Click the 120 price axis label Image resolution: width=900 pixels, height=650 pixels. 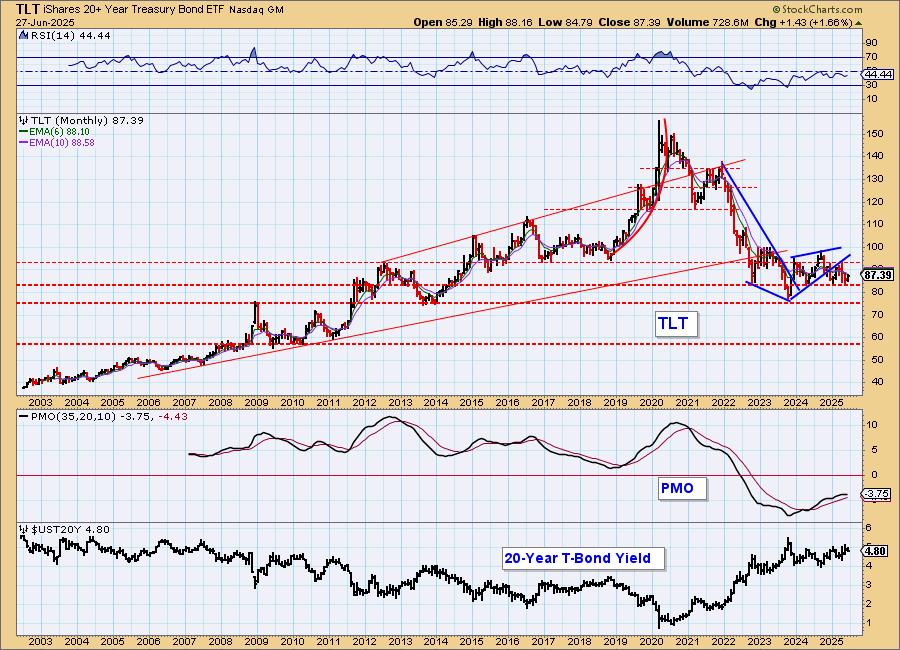[x=875, y=202]
